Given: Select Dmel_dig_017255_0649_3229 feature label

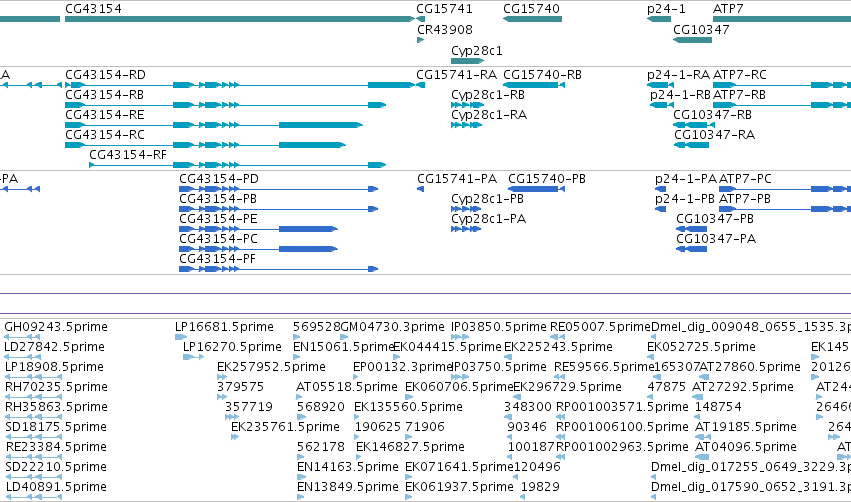Looking at the screenshot, I should [x=751, y=467].
